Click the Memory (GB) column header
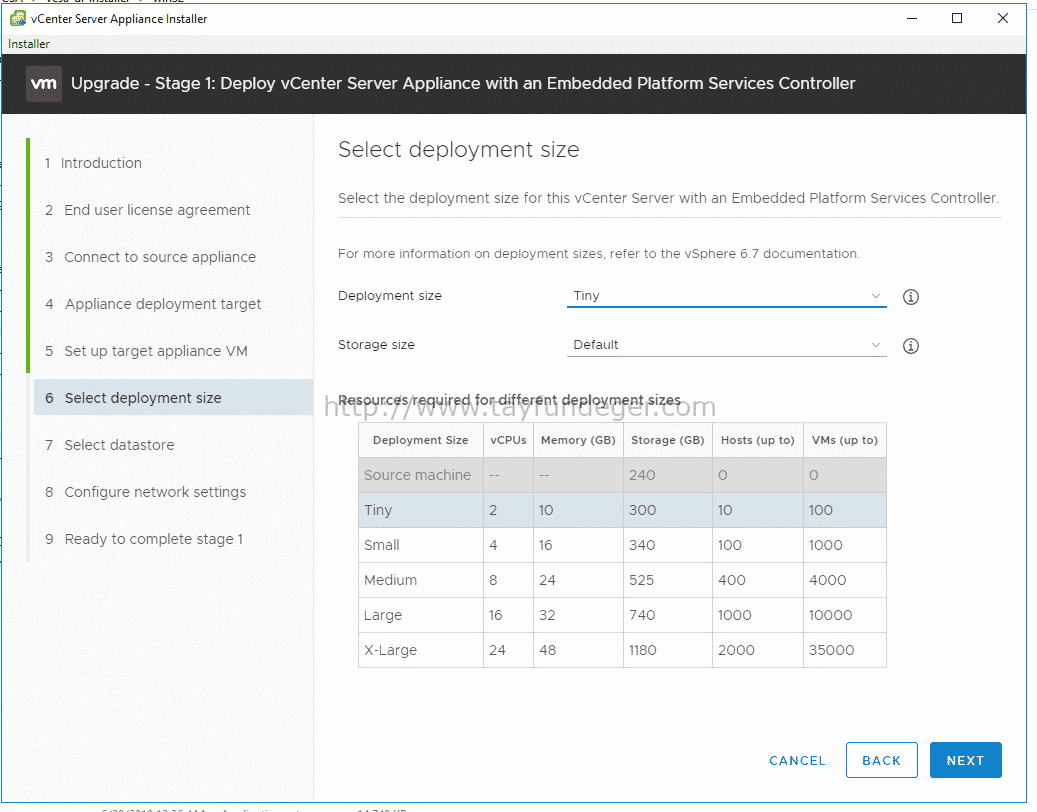 (x=578, y=440)
